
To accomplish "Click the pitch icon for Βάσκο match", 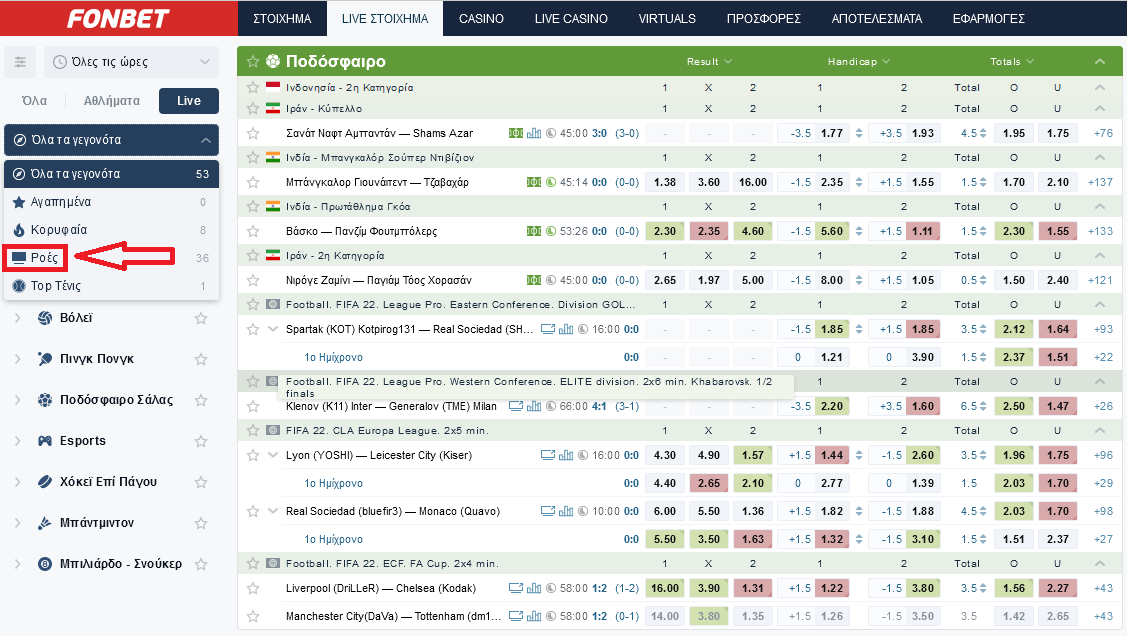I will [533, 231].
